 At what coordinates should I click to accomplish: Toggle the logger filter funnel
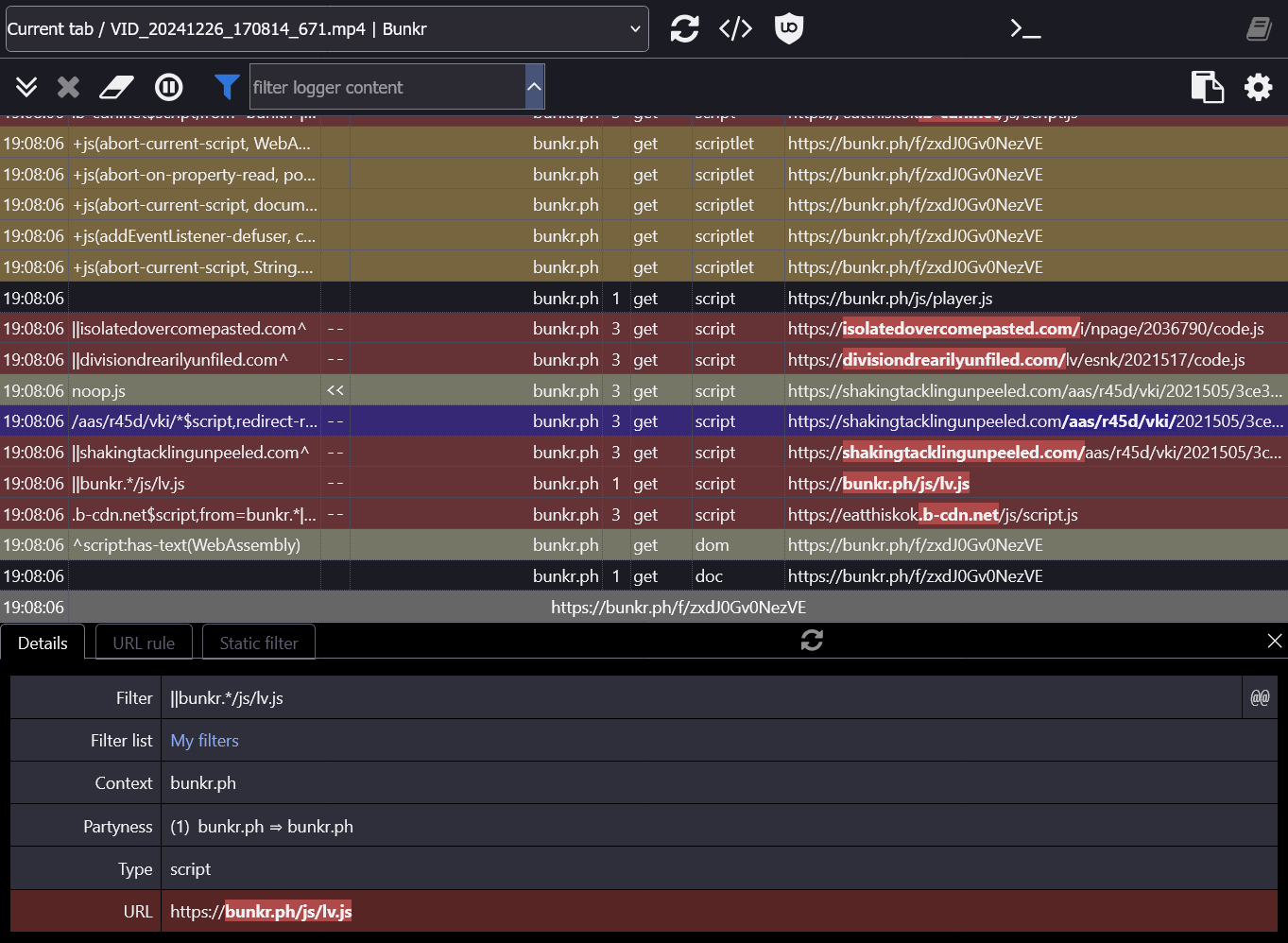pos(226,87)
